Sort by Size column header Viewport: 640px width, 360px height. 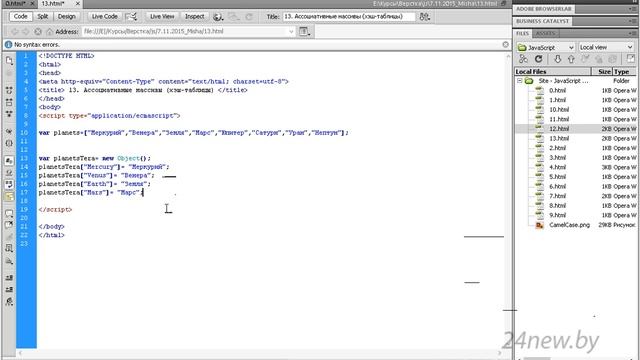[x=602, y=71]
